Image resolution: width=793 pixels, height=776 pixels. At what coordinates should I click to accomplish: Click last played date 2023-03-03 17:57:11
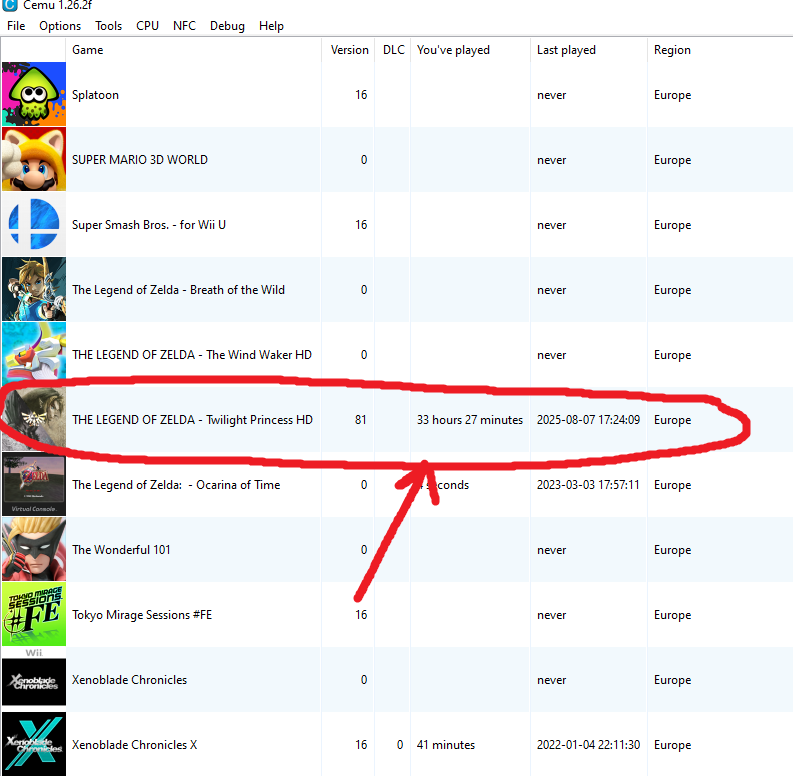click(588, 485)
